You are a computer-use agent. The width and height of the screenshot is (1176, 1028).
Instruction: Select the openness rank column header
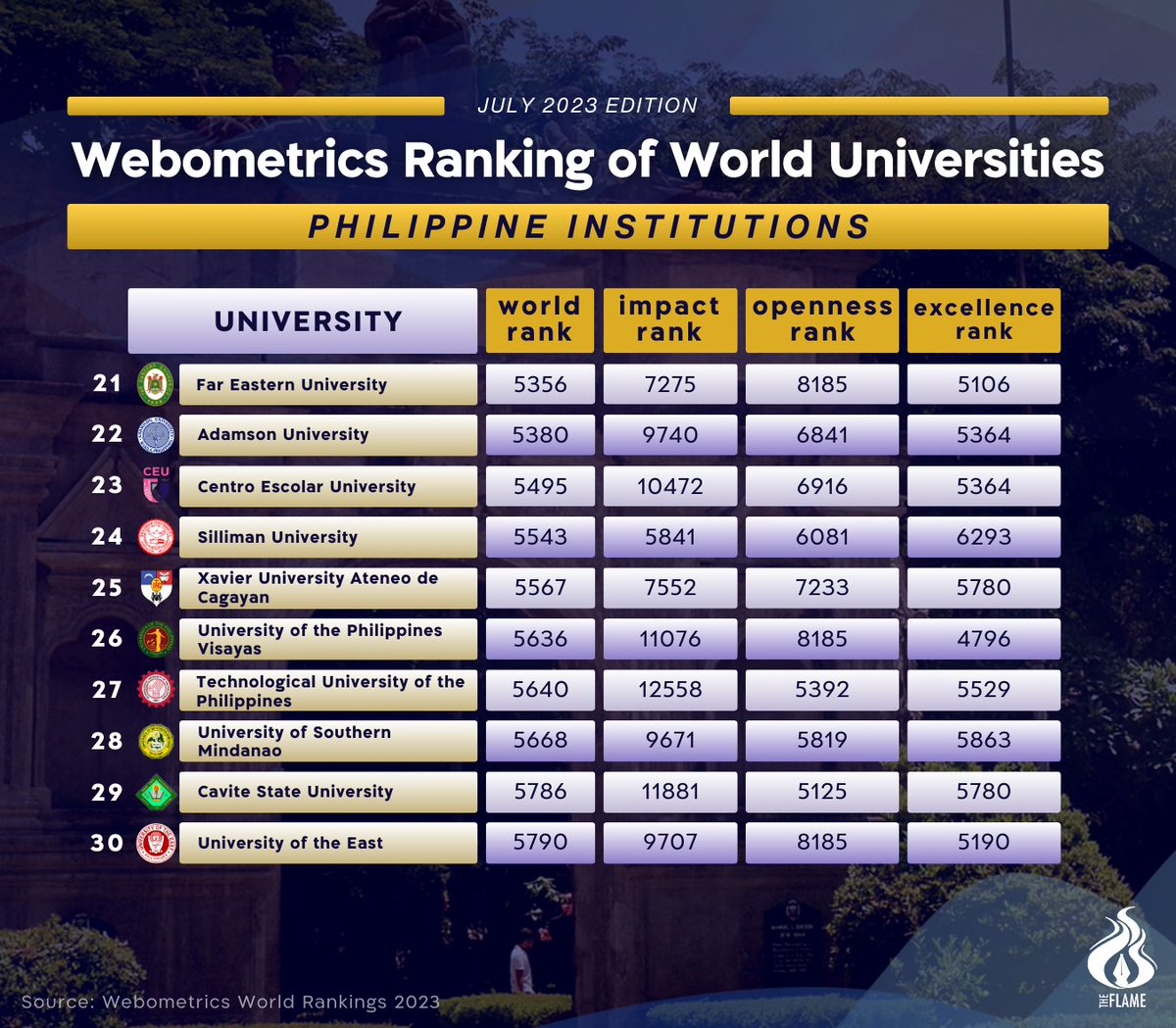[822, 320]
